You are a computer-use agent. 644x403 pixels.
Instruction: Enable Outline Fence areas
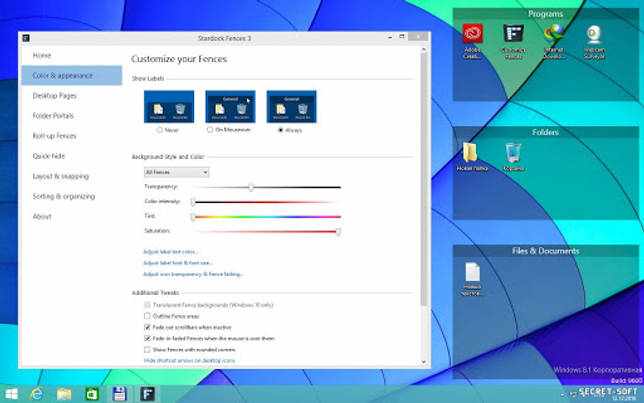(147, 316)
